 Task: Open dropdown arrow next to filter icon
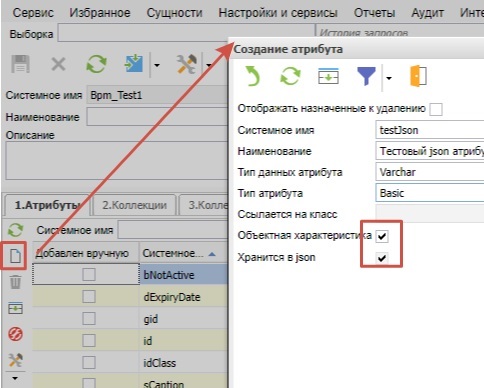(389, 78)
